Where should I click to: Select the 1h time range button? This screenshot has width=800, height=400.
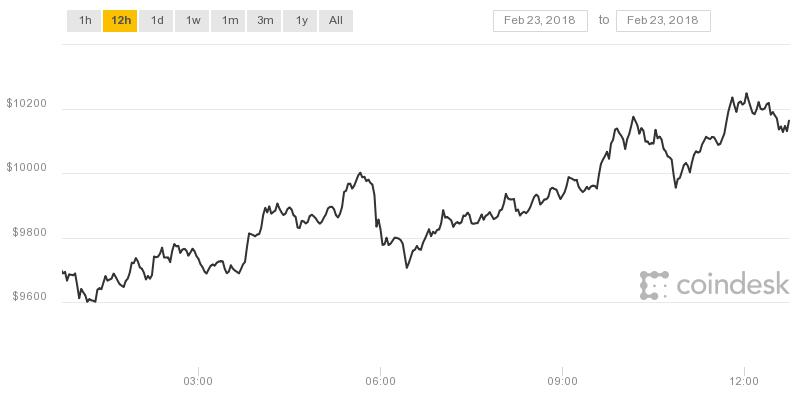[84, 21]
